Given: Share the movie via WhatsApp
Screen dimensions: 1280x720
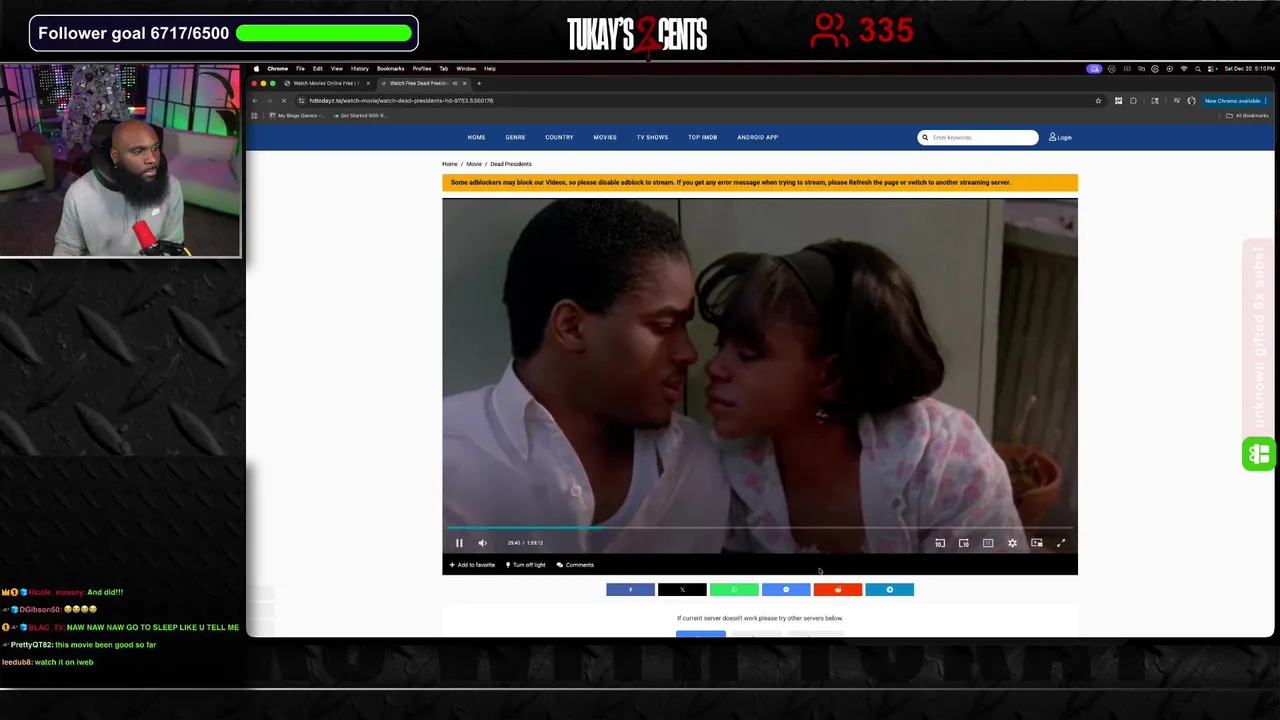Looking at the screenshot, I should pos(734,590).
